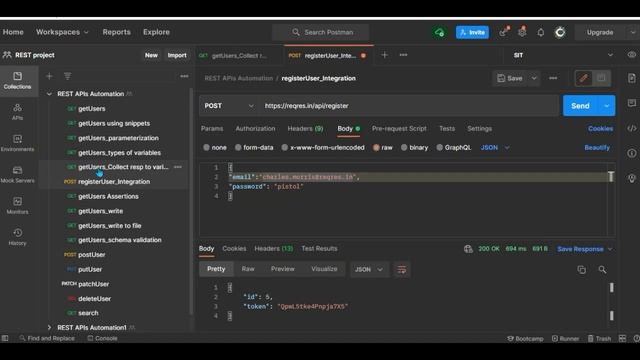The width and height of the screenshot is (640, 360).
Task: Open the POST method dropdown
Action: click(x=229, y=106)
